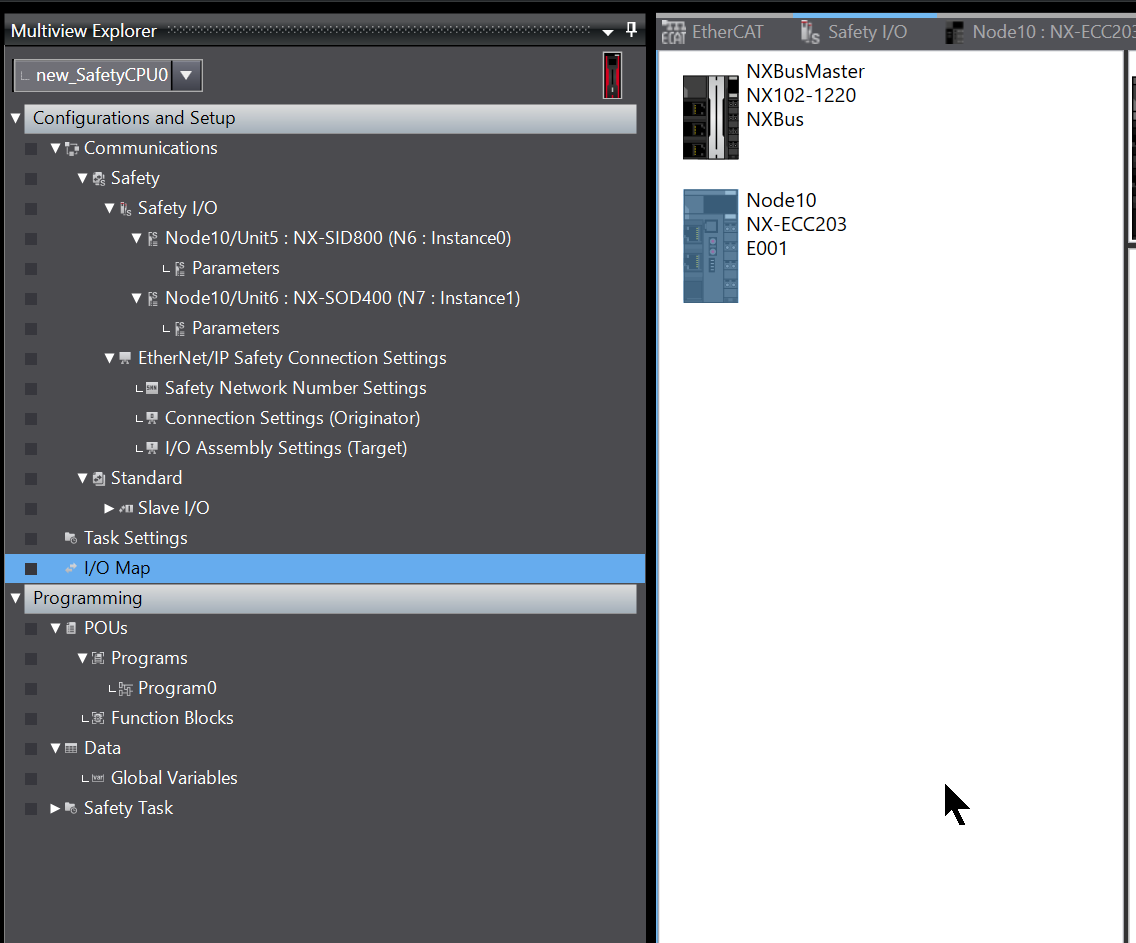Toggle filter square beside Program0
The width and height of the screenshot is (1136, 943).
30,689
